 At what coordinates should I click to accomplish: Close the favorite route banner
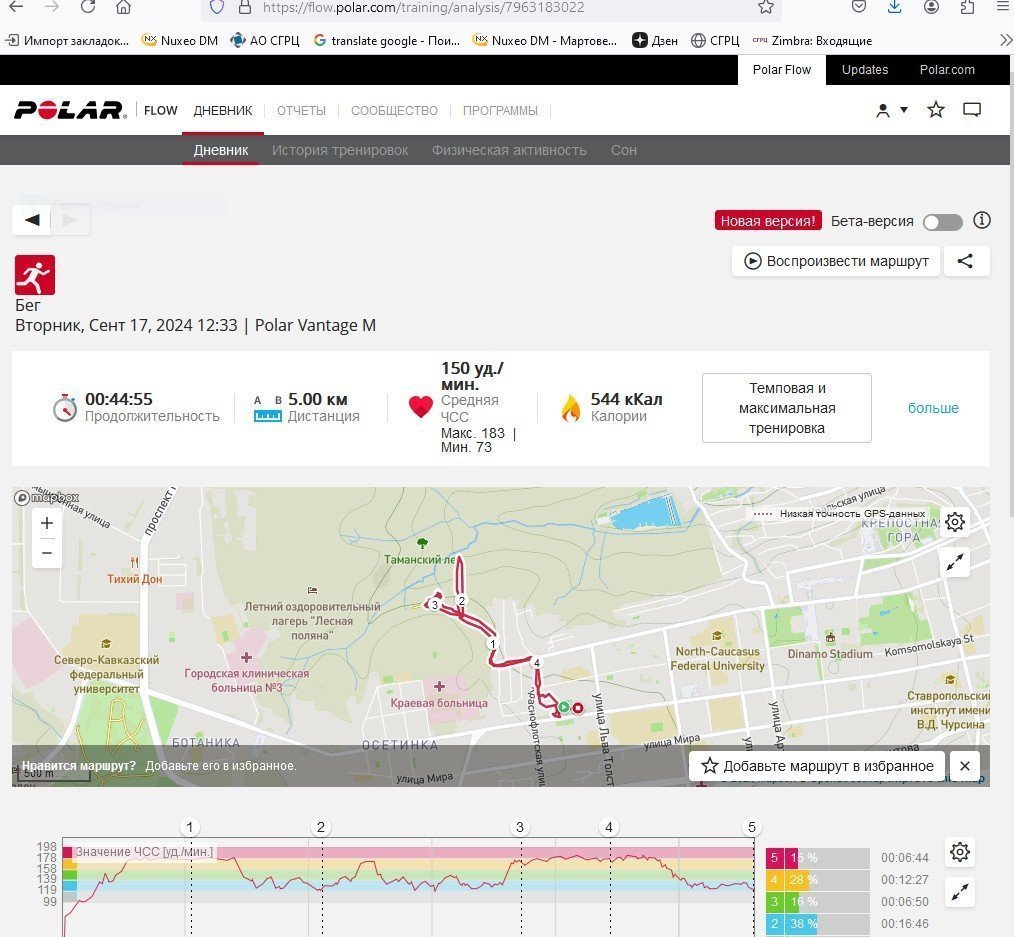tap(965, 766)
